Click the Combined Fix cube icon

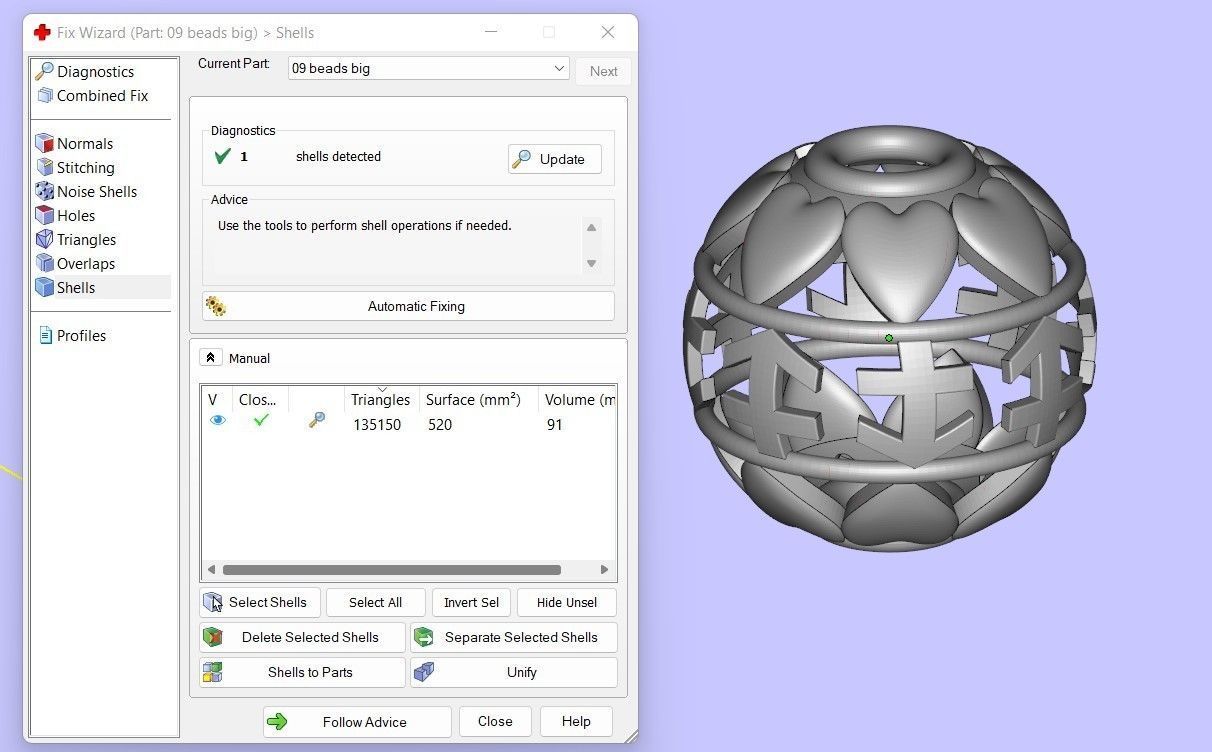45,96
